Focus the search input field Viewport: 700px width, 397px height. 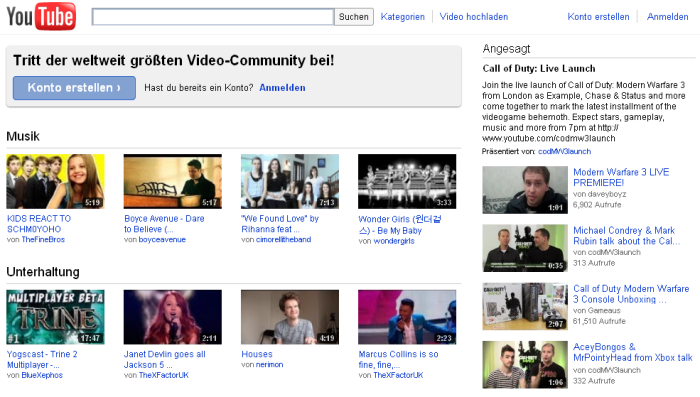213,17
